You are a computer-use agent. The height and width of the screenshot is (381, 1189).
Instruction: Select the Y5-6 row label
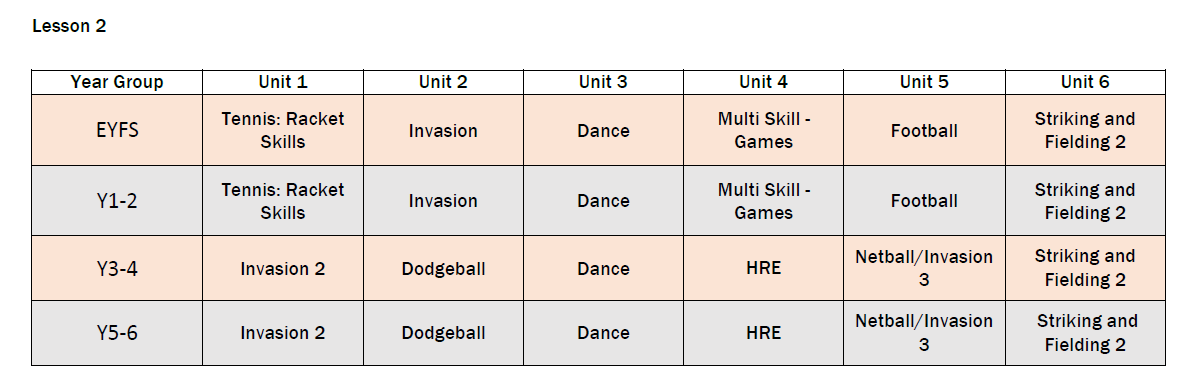[x=117, y=332]
